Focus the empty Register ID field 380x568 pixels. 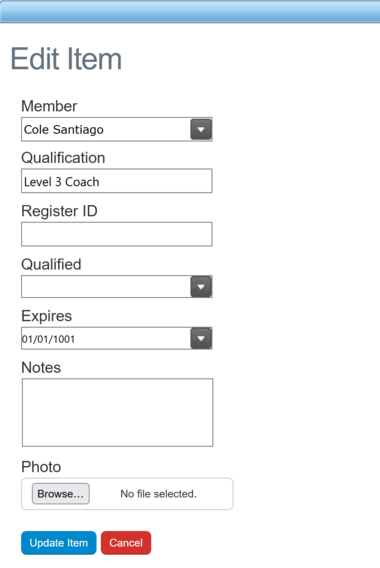(117, 234)
